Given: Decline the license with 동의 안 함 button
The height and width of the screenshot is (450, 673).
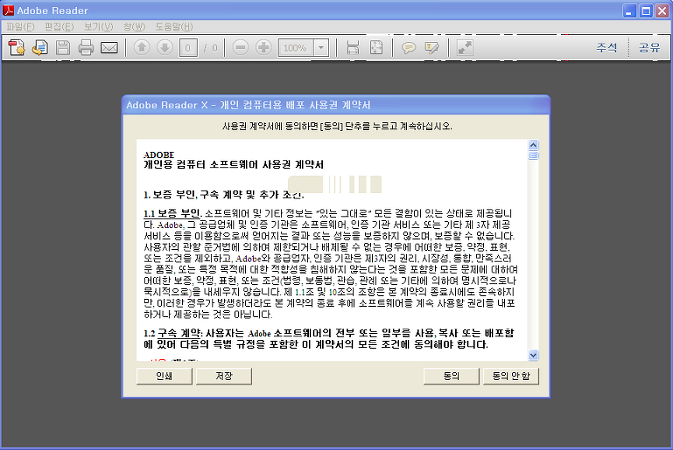Looking at the screenshot, I should tap(511, 376).
